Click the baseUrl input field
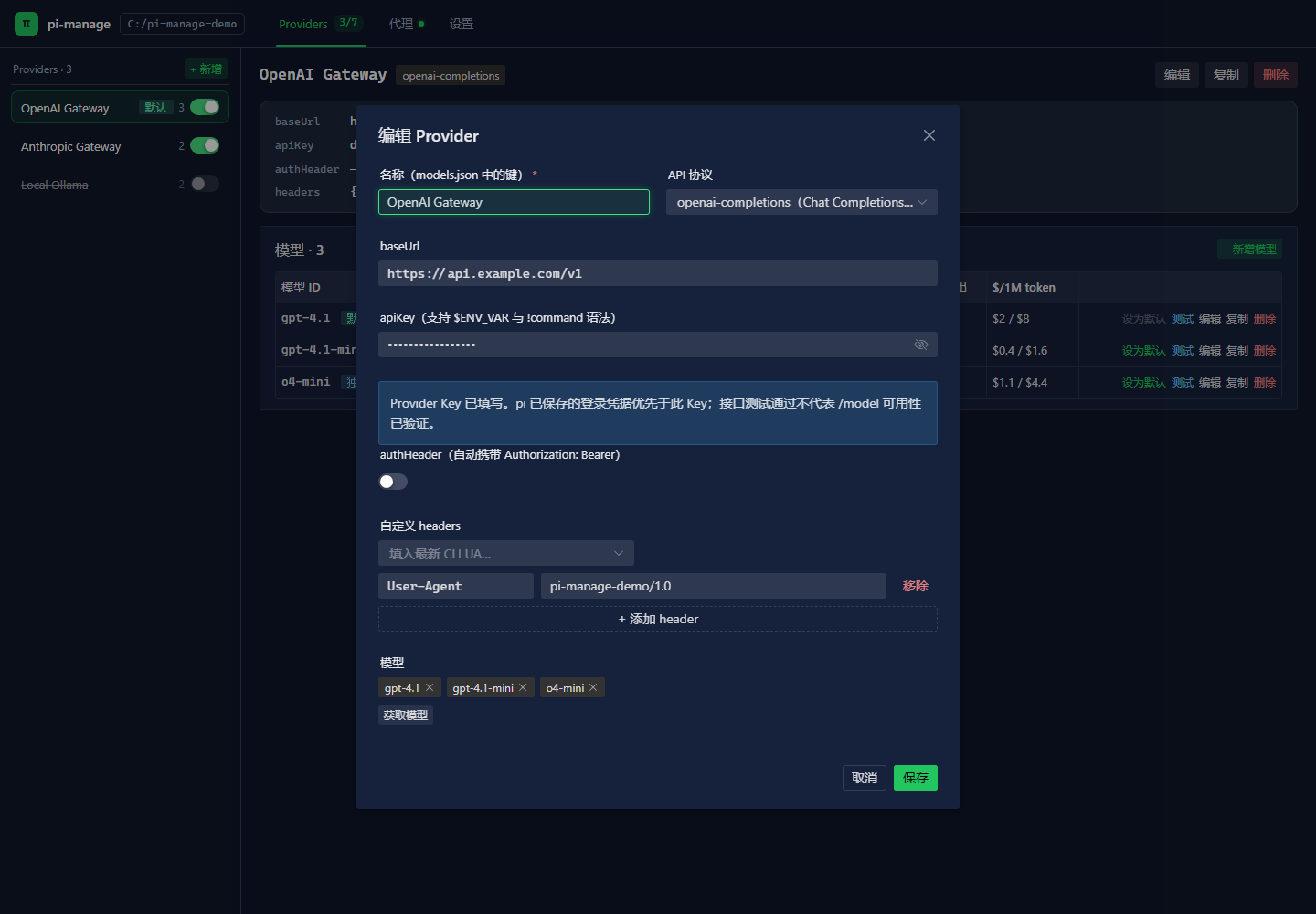 point(658,273)
